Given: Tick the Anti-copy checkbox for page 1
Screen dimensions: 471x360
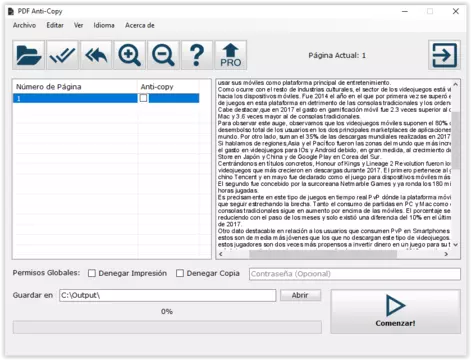Looking at the screenshot, I should click(143, 98).
